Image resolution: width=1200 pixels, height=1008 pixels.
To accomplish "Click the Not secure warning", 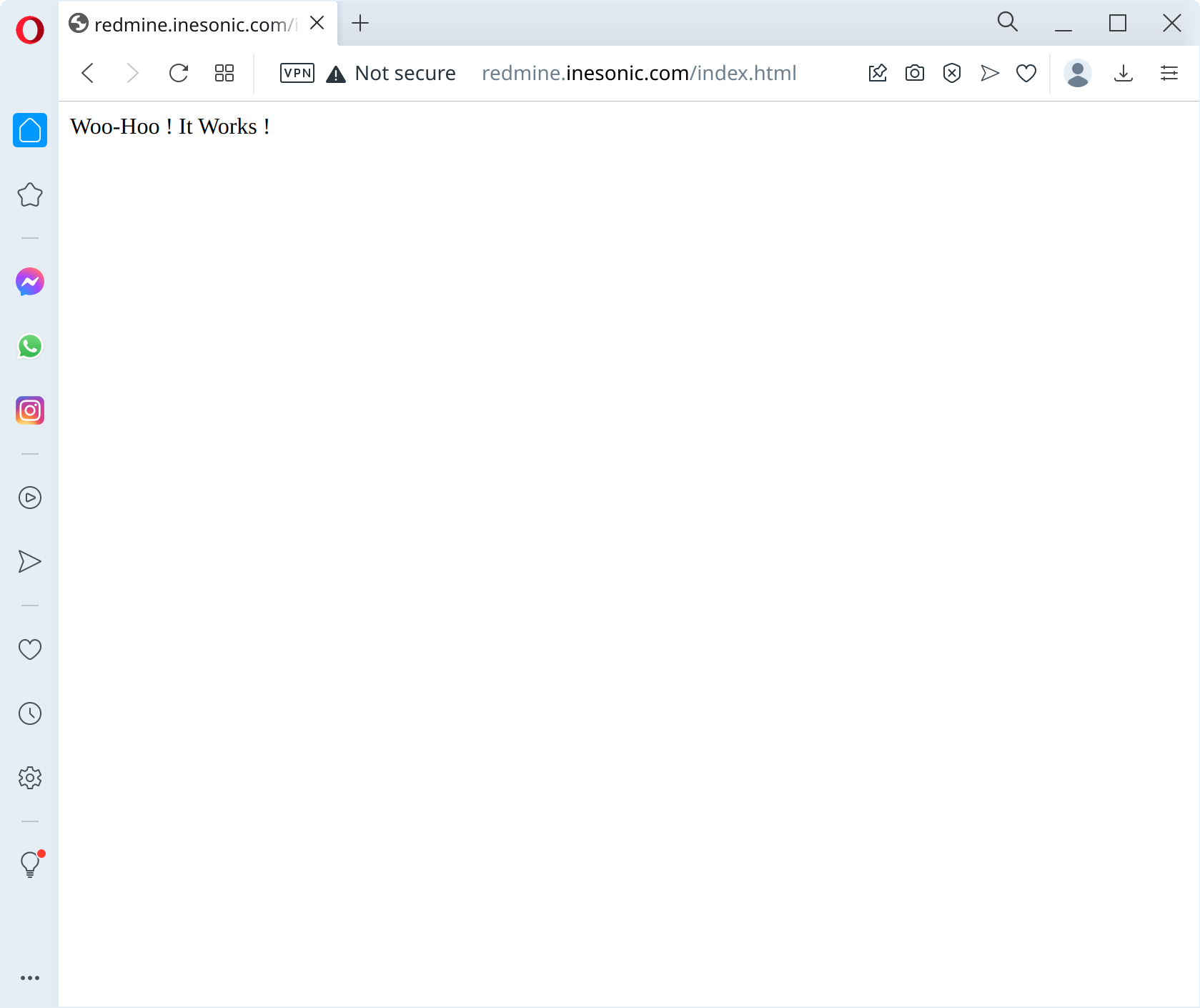I will point(391,73).
